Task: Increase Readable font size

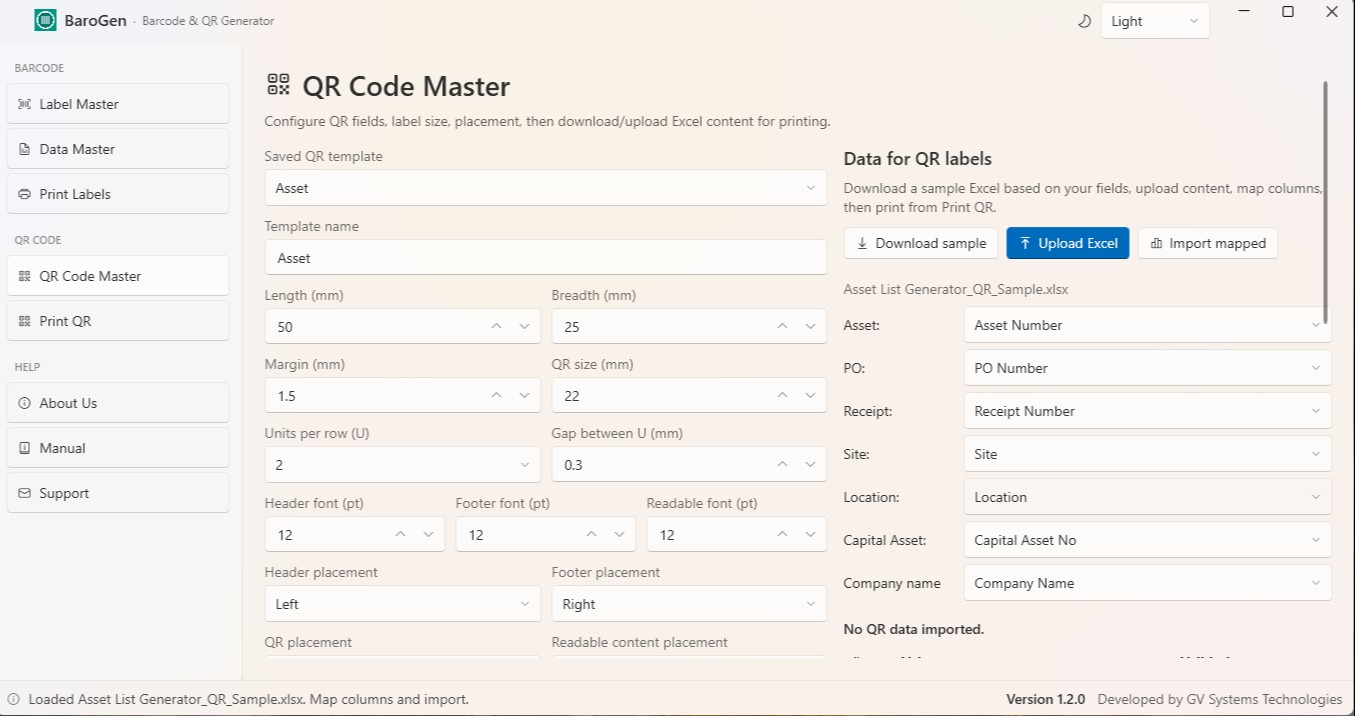Action: (x=783, y=535)
